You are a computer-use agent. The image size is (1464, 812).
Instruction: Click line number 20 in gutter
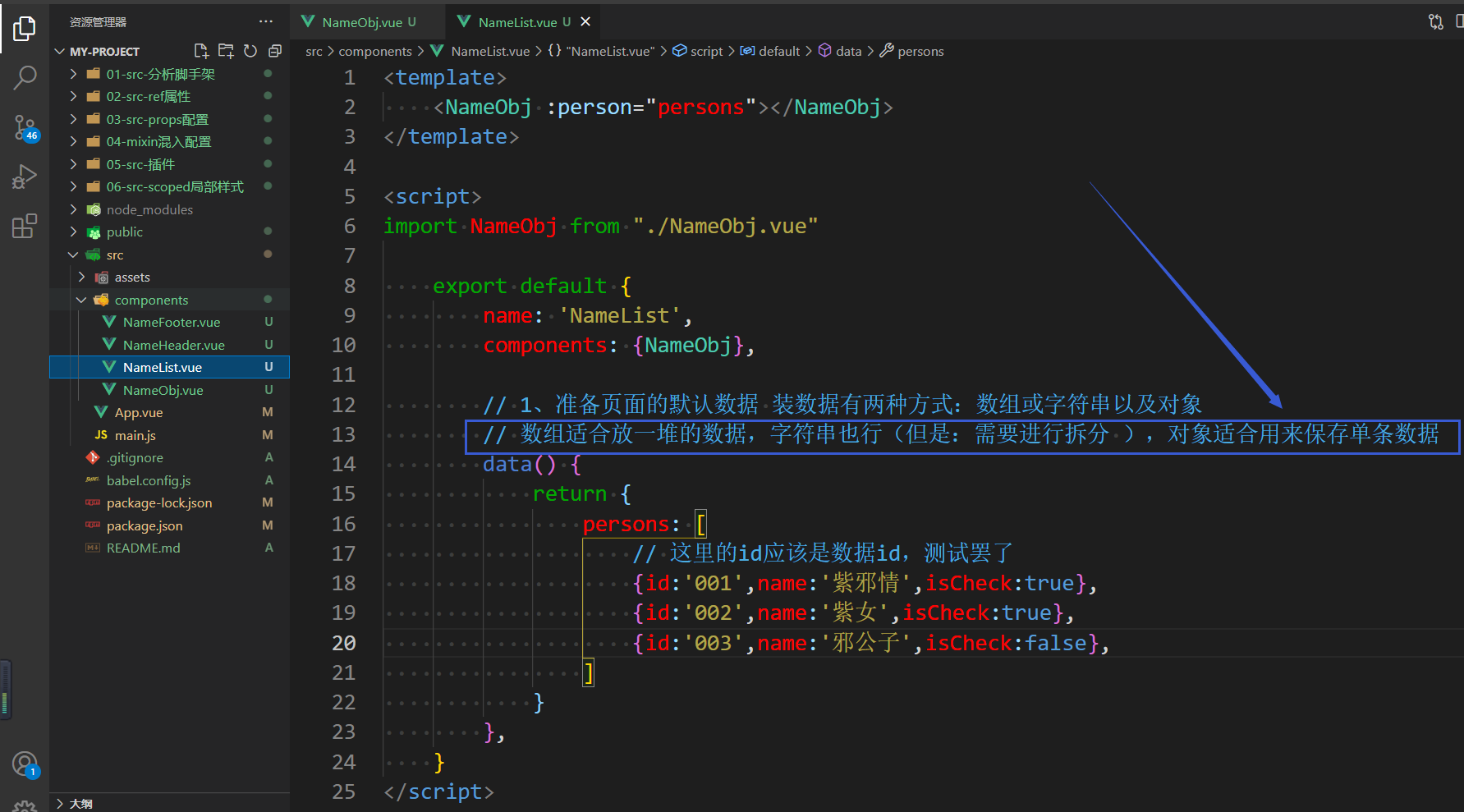tap(344, 643)
